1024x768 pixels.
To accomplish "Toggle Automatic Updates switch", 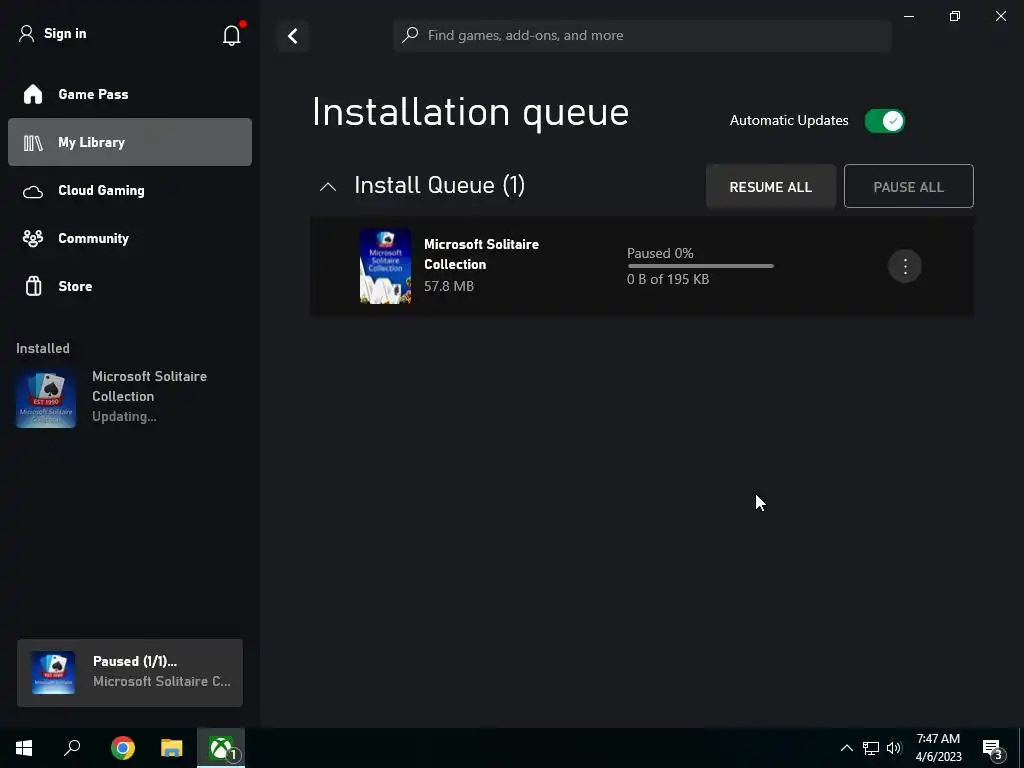I will 884,121.
